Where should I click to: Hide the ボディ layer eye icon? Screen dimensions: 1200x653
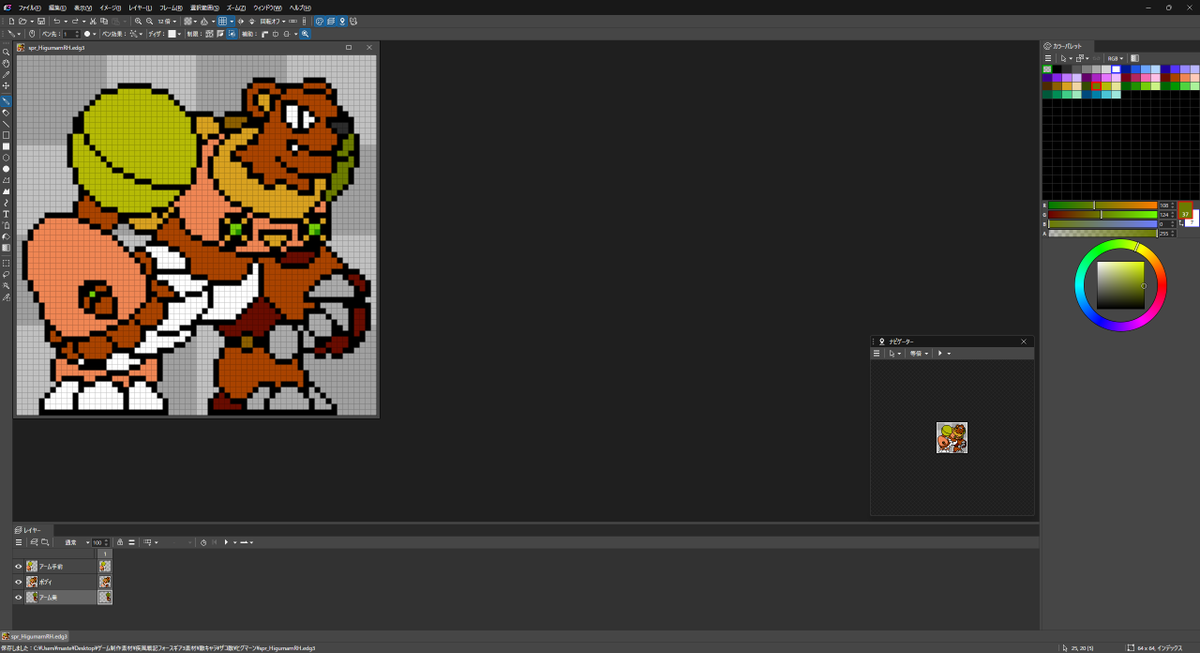coord(18,582)
